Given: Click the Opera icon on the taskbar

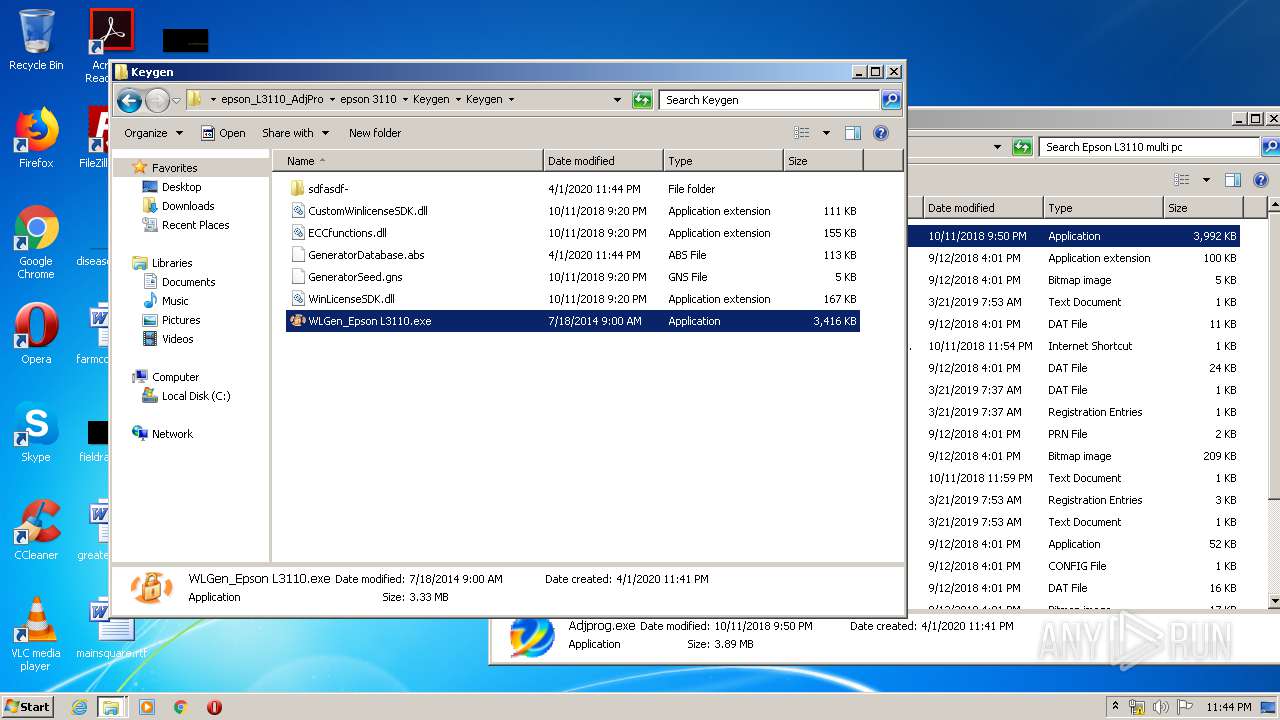Looking at the screenshot, I should pos(214,707).
